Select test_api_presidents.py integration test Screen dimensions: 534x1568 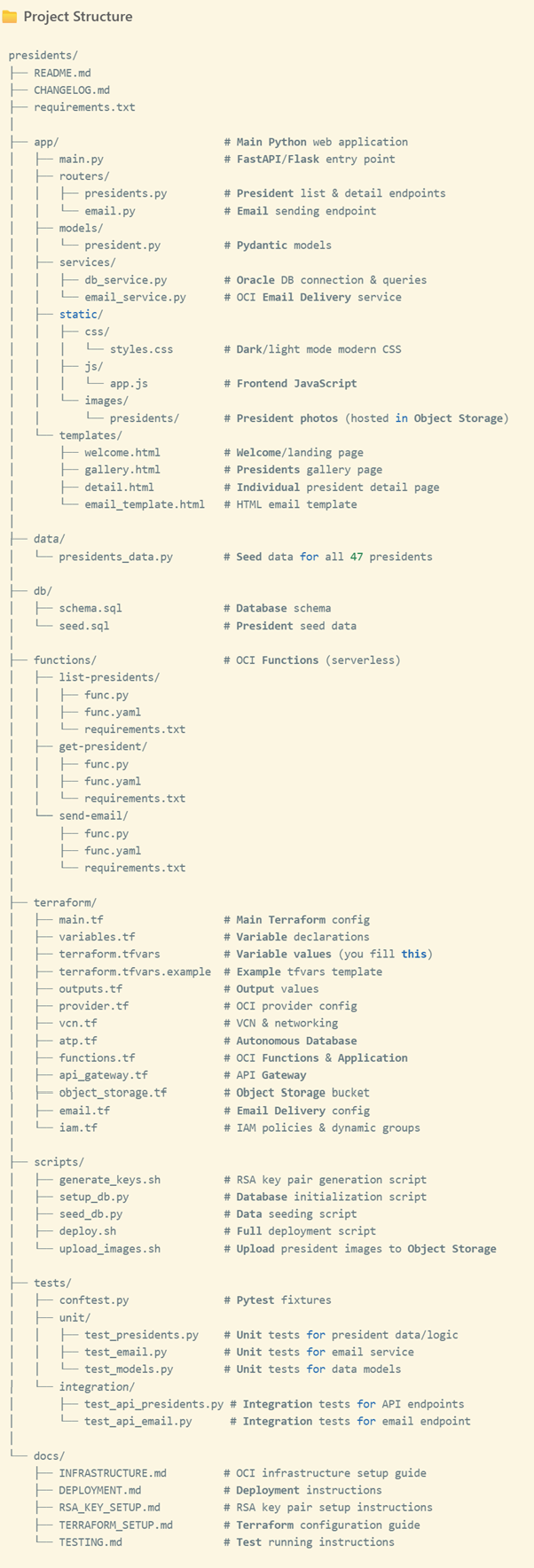click(x=154, y=1404)
